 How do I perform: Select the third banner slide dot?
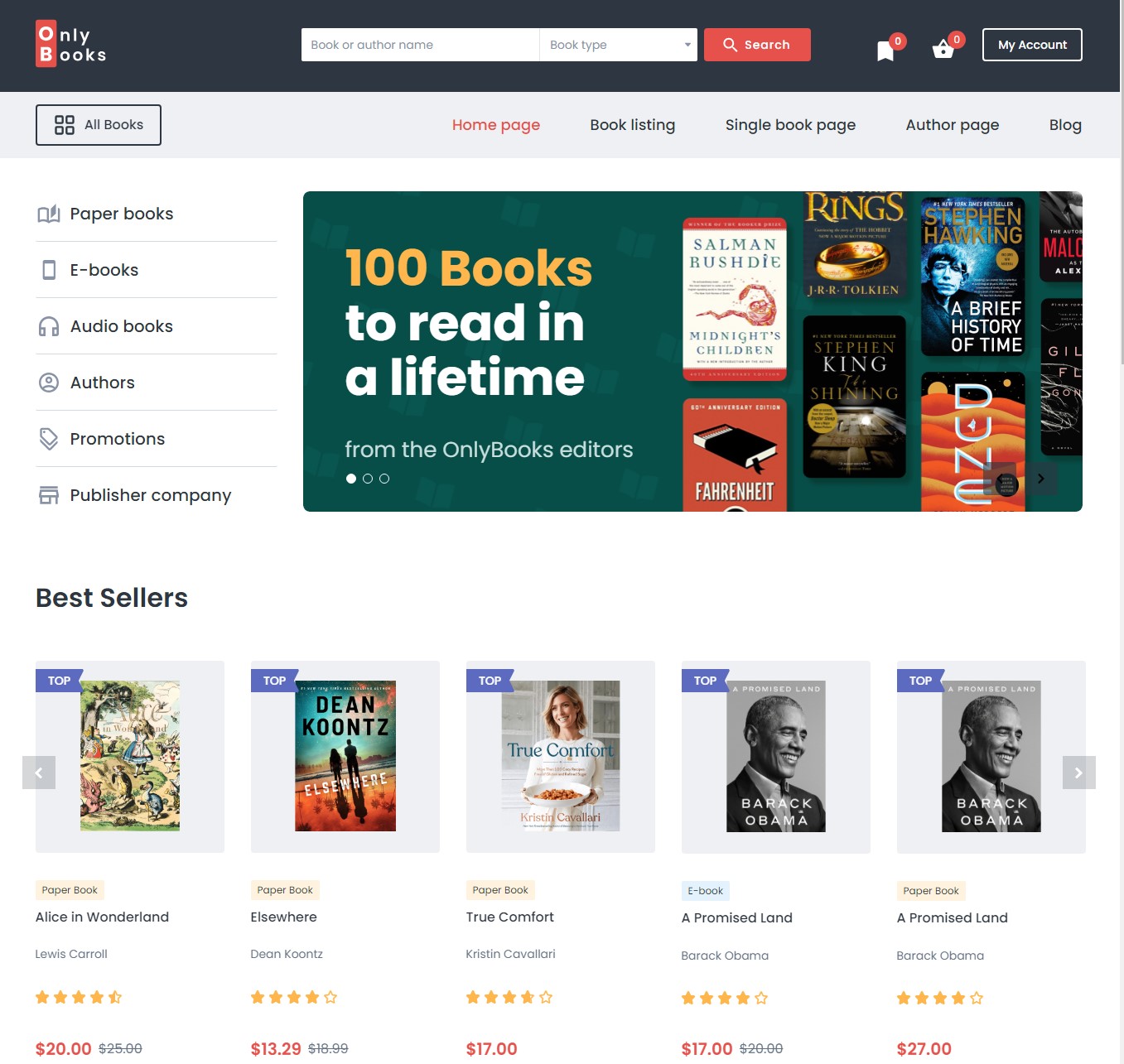[x=384, y=479]
